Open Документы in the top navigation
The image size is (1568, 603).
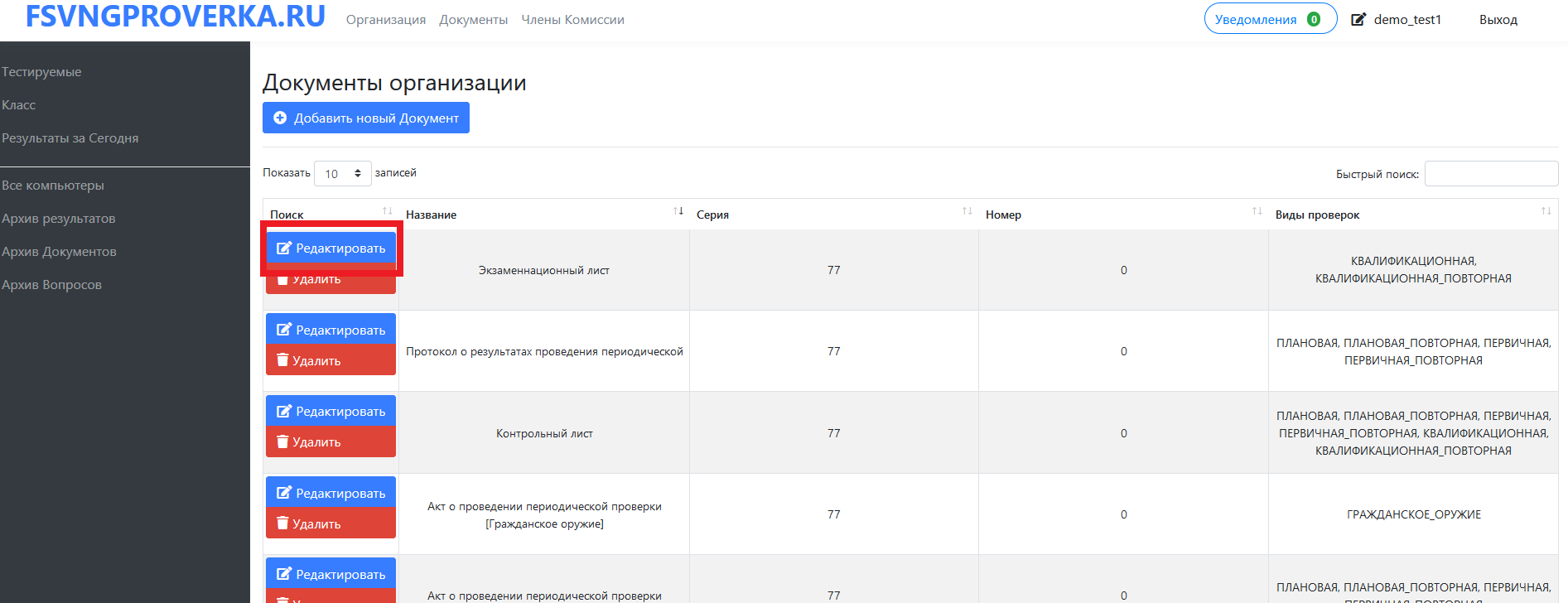(473, 20)
